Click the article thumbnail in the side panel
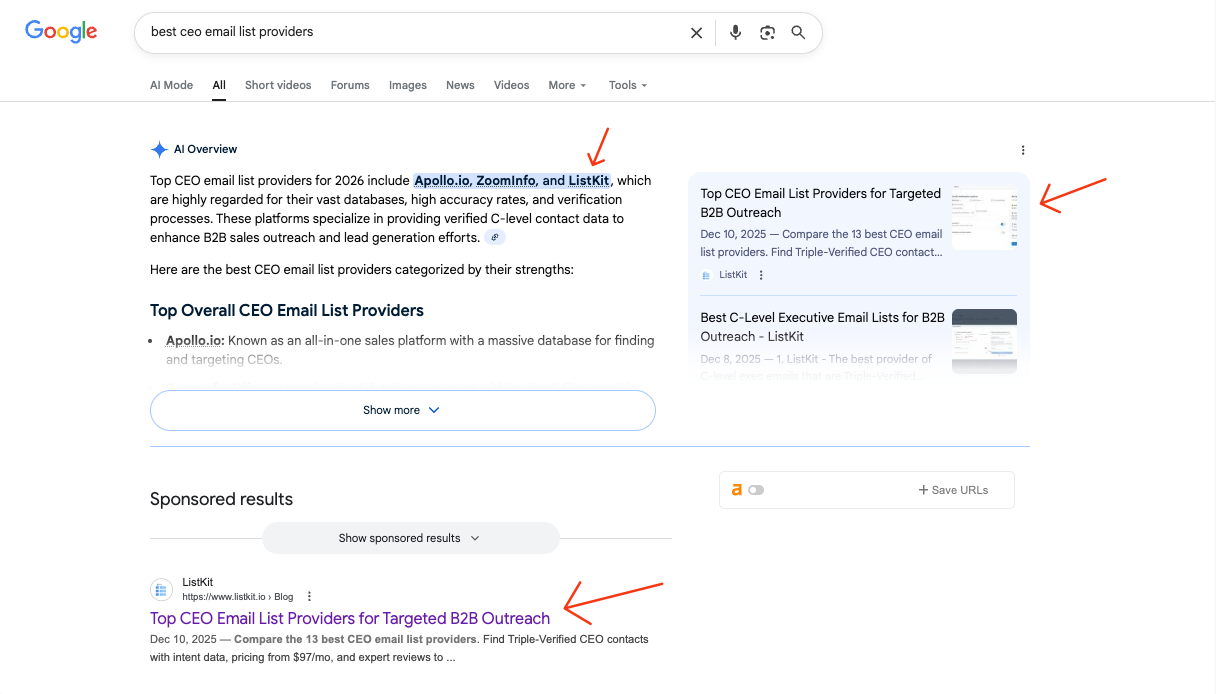This screenshot has height=694, width=1216. pos(984,214)
